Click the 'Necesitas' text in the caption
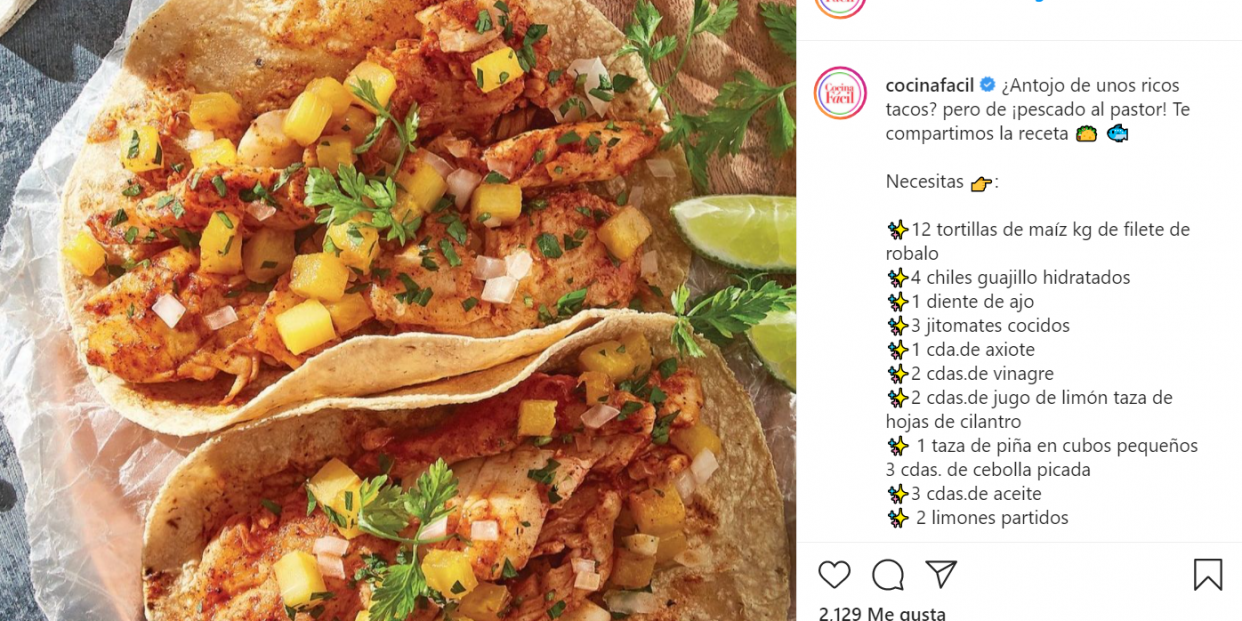This screenshot has width=1242, height=621. click(x=925, y=182)
